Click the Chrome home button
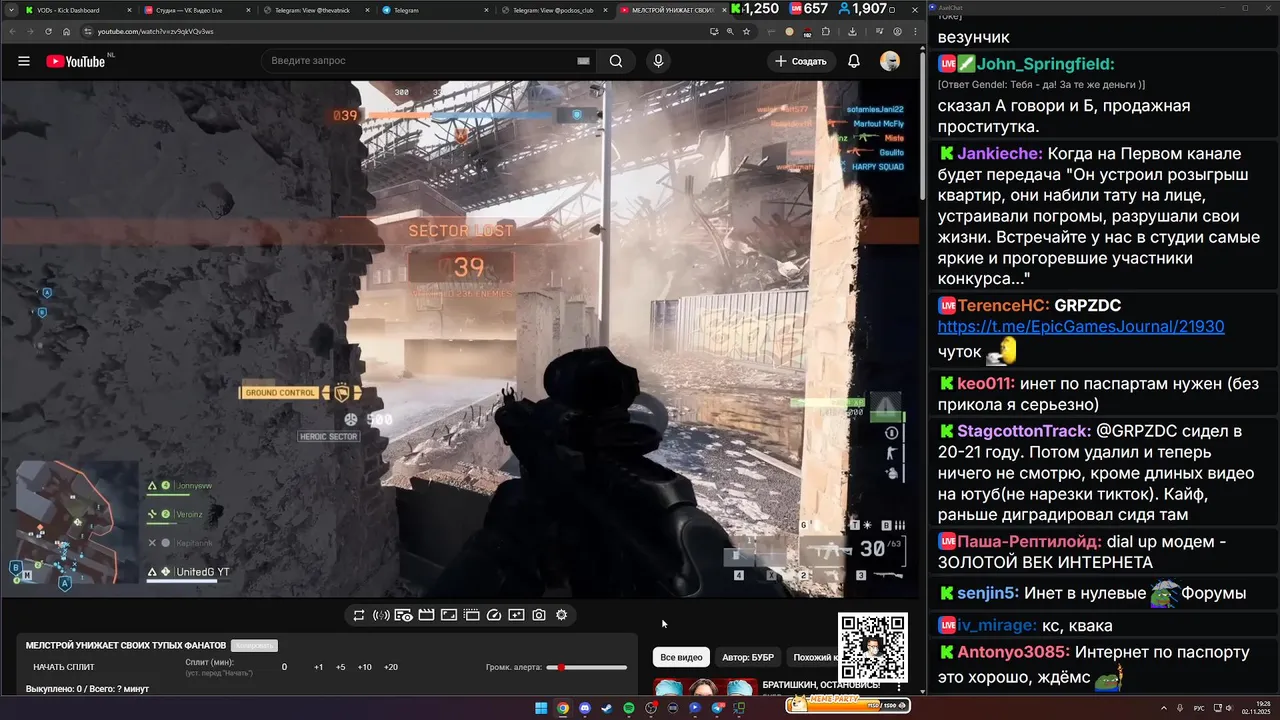The height and width of the screenshot is (720, 1280). pyautogui.click(x=66, y=31)
